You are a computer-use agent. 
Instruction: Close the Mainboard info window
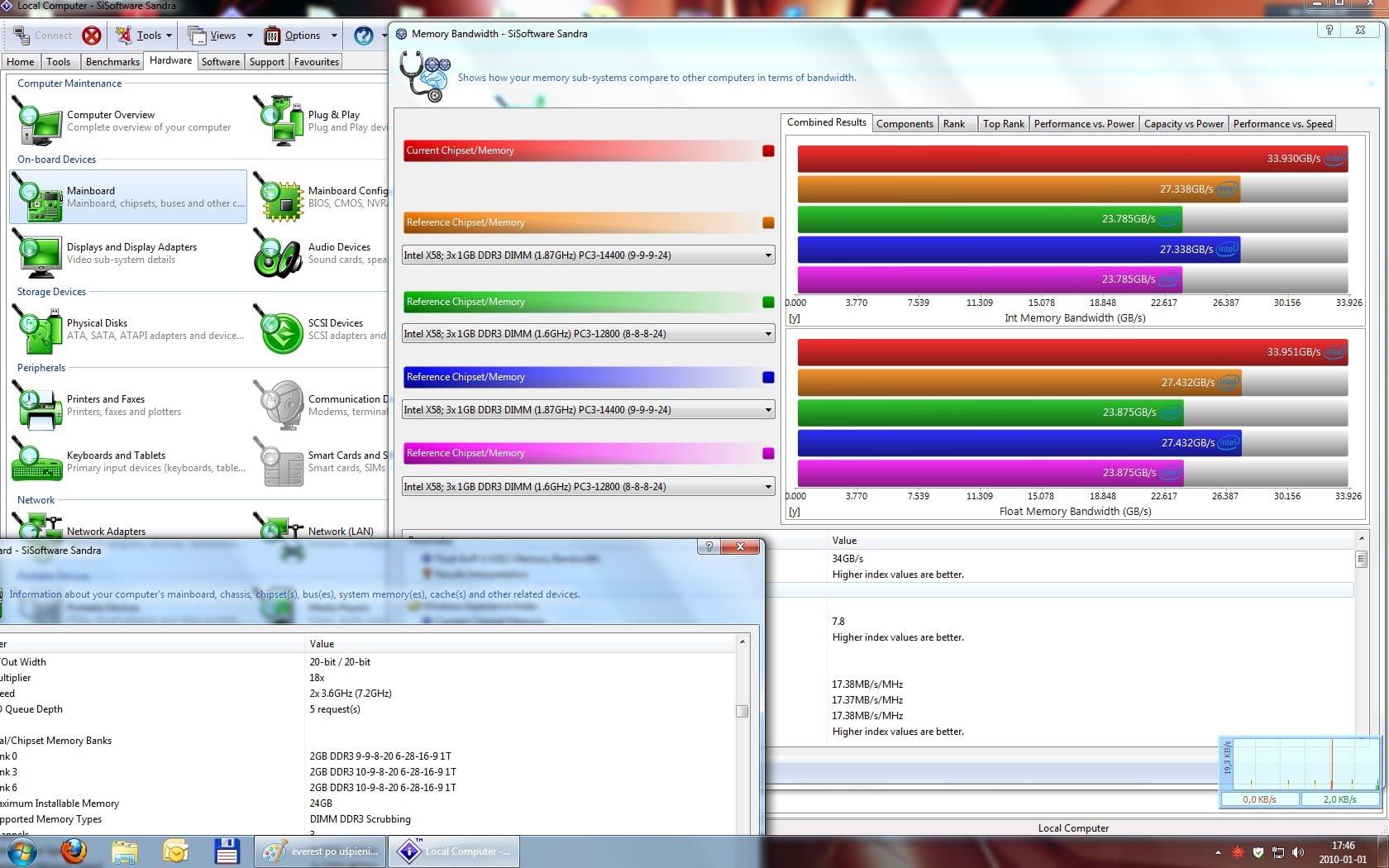(x=740, y=546)
